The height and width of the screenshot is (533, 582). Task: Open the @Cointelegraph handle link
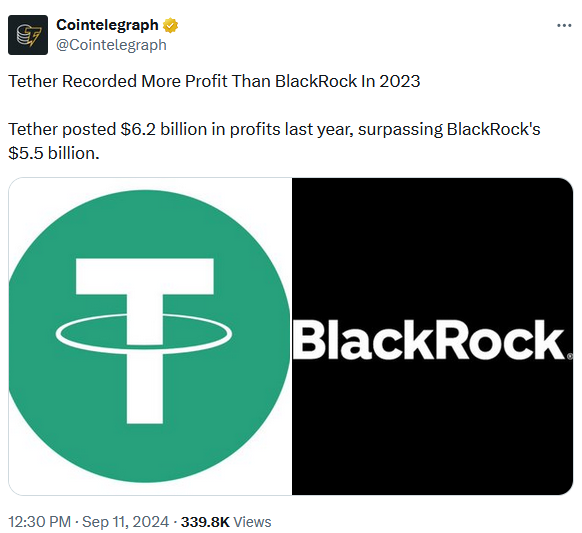coord(111,45)
